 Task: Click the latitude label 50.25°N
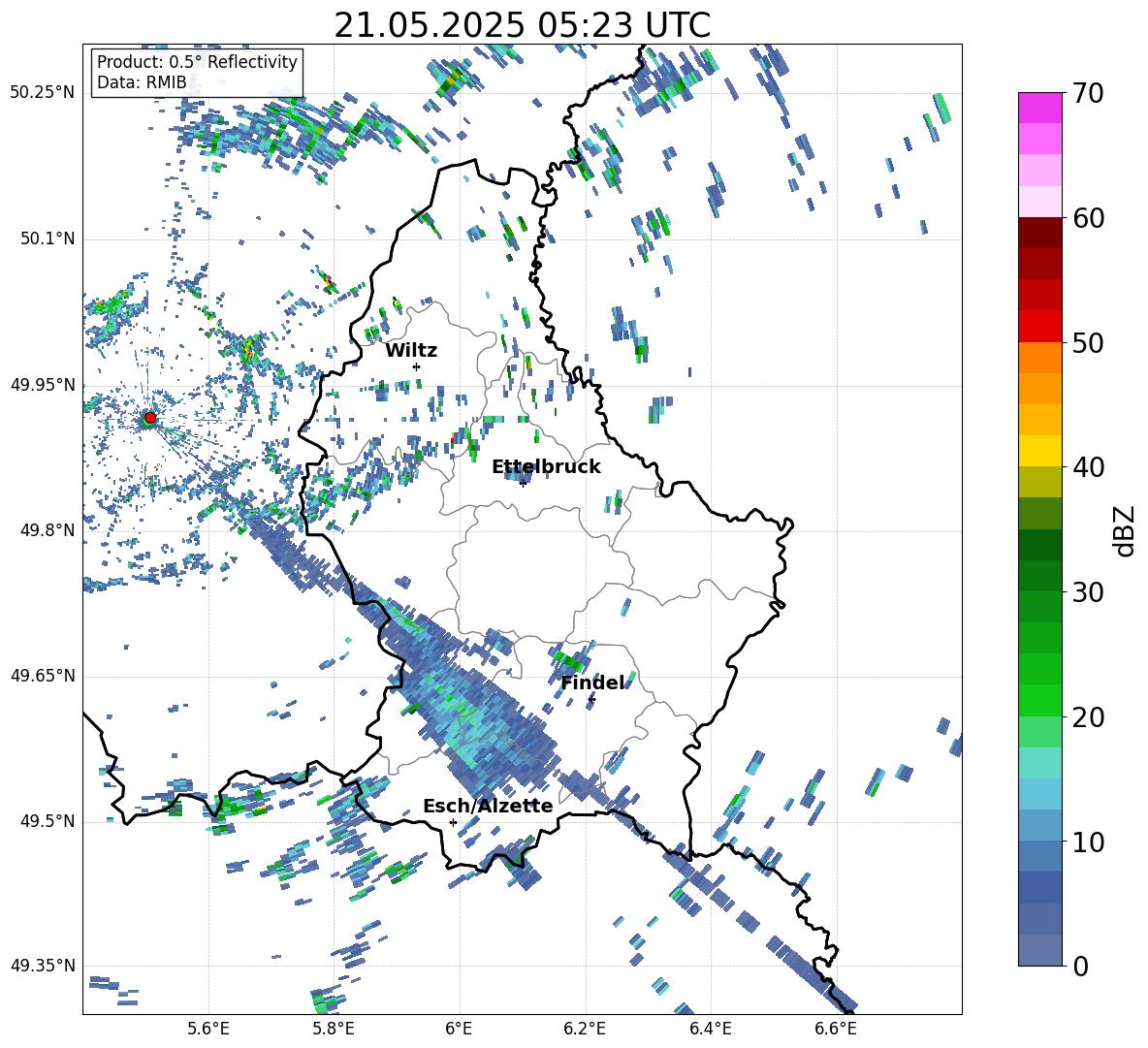tap(43, 93)
